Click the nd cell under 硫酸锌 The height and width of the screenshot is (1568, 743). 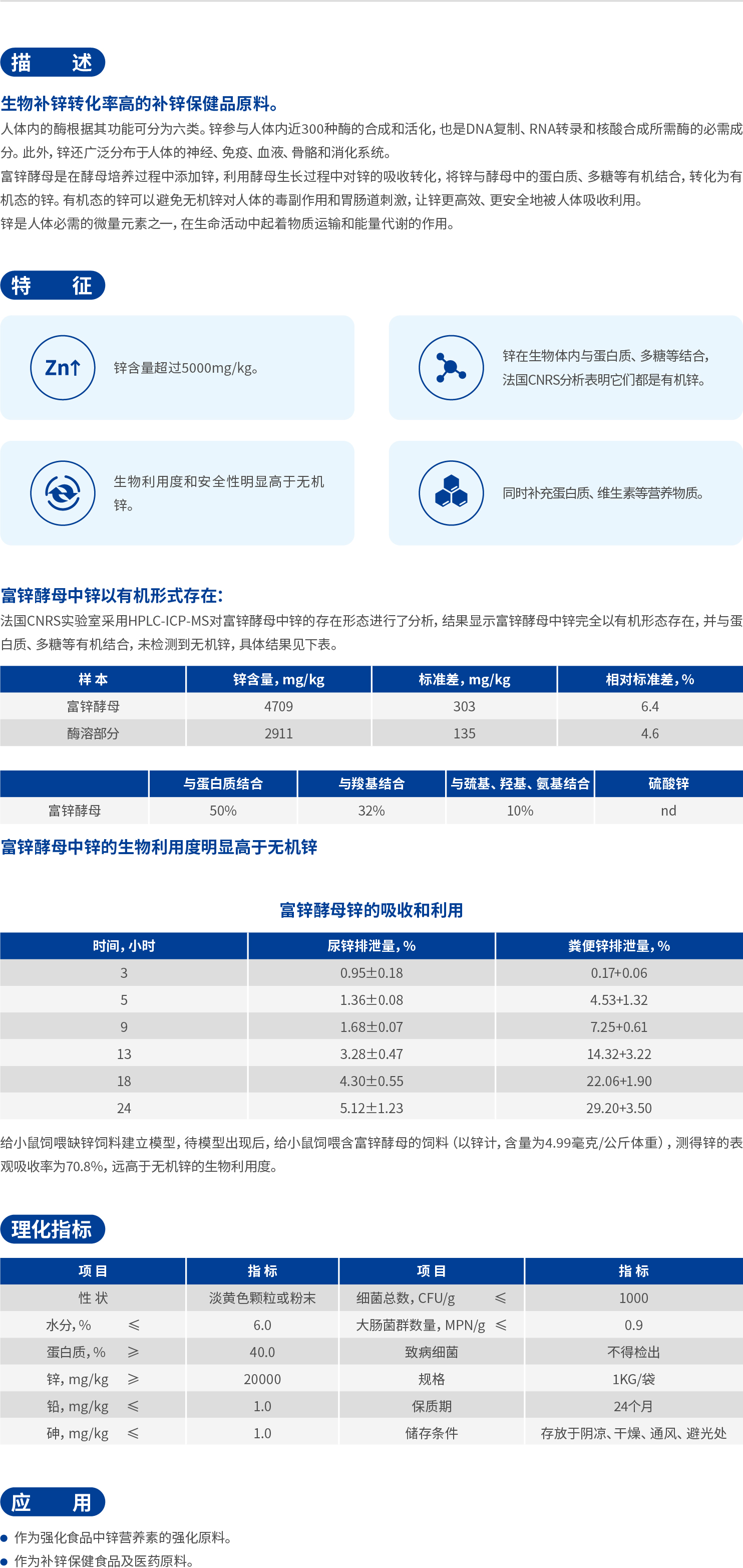[669, 811]
